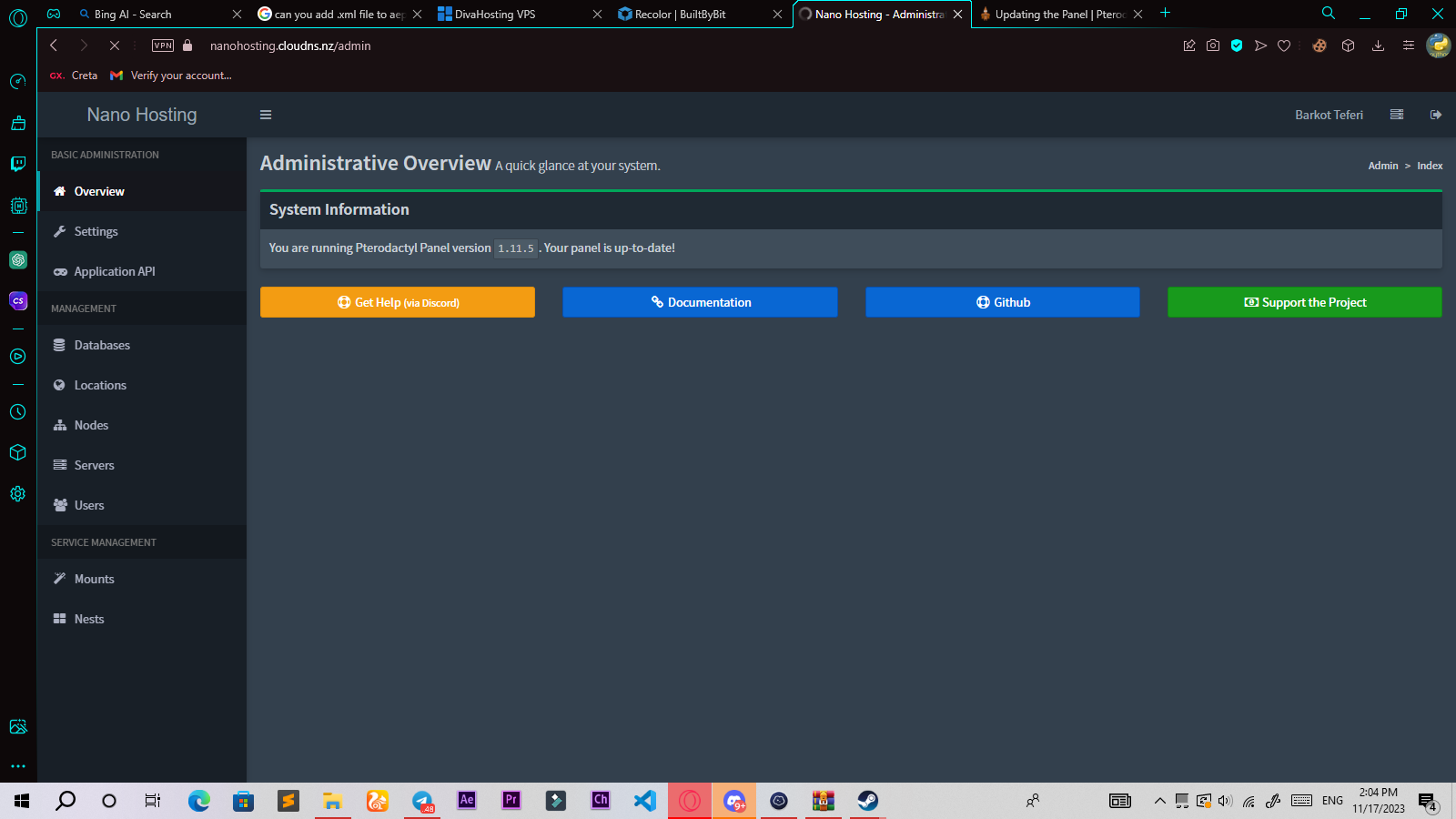The width and height of the screenshot is (1456, 819).
Task: Open player icon in Opera sidebar
Action: point(18,357)
